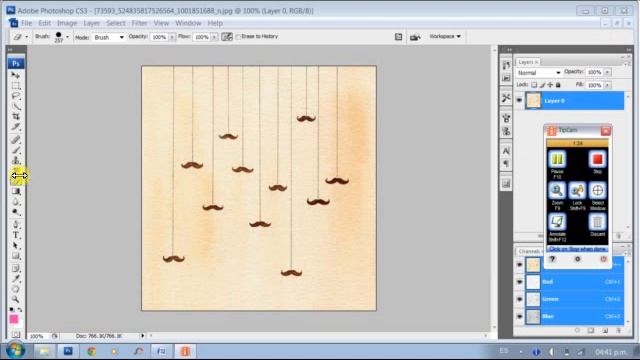The image size is (640, 360).
Task: Toggle lock position icon
Action: (x=550, y=85)
